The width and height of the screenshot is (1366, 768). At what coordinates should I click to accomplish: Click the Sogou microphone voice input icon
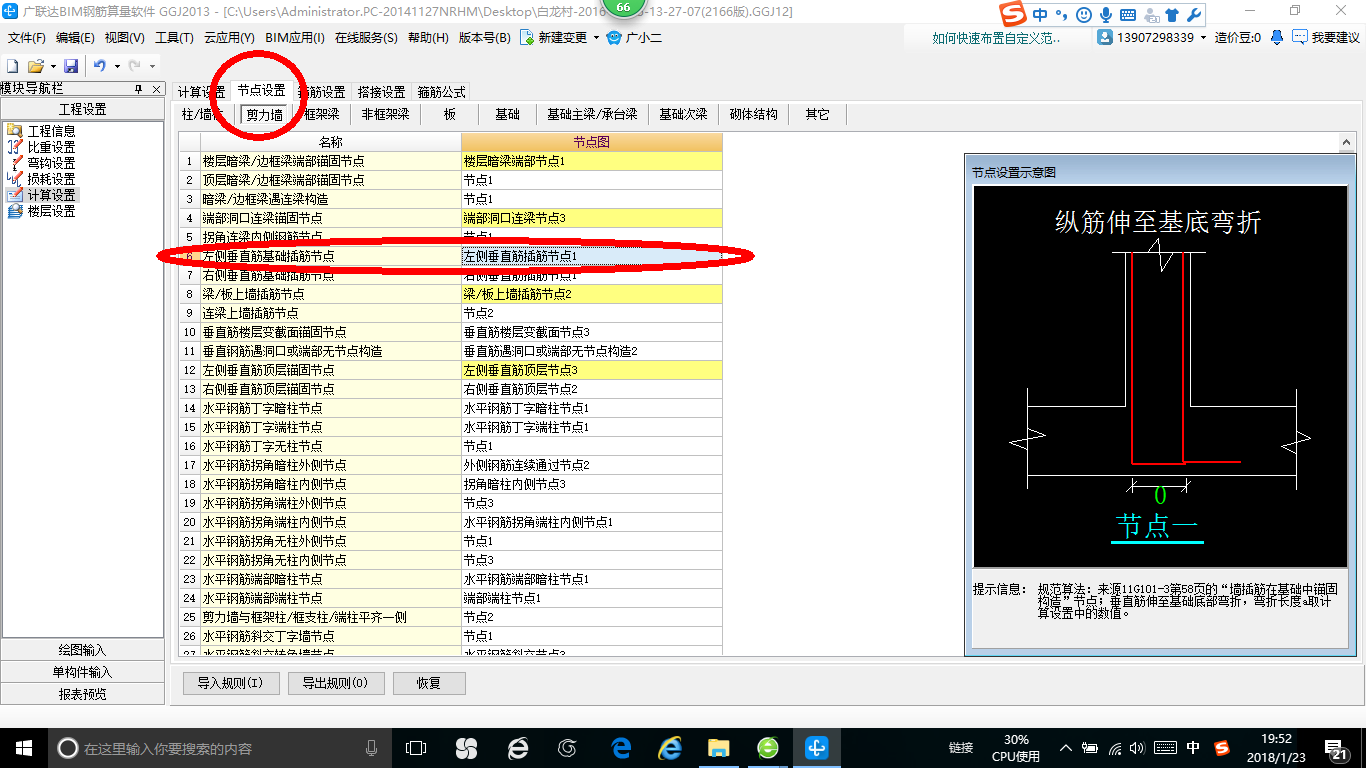(x=1106, y=15)
